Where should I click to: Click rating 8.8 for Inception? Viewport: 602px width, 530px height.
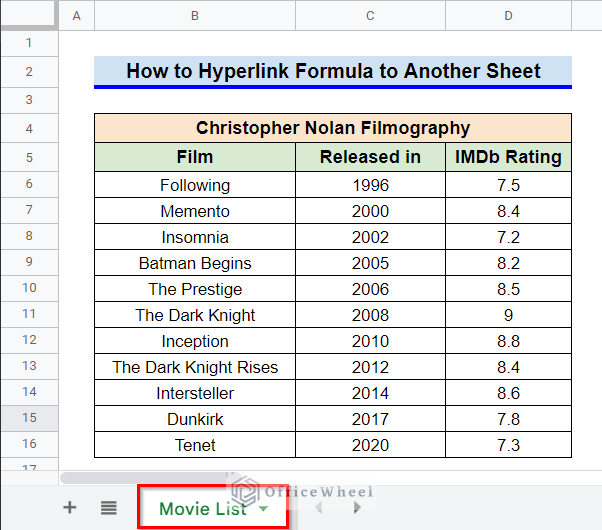(508, 341)
